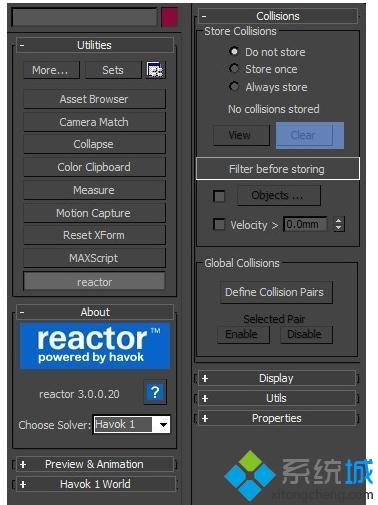
Task: Click the object name field at top
Action: tap(84, 17)
